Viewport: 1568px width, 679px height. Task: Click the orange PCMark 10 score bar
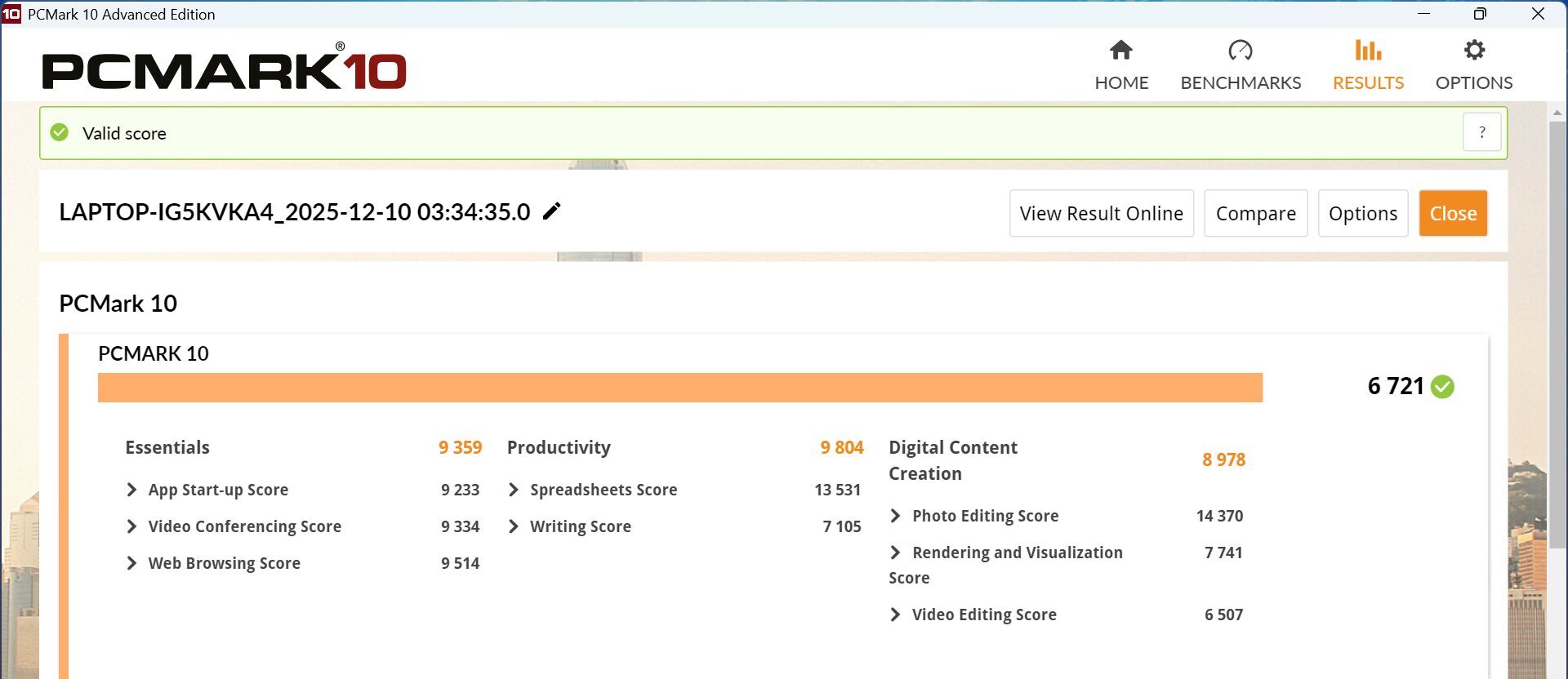pyautogui.click(x=679, y=388)
